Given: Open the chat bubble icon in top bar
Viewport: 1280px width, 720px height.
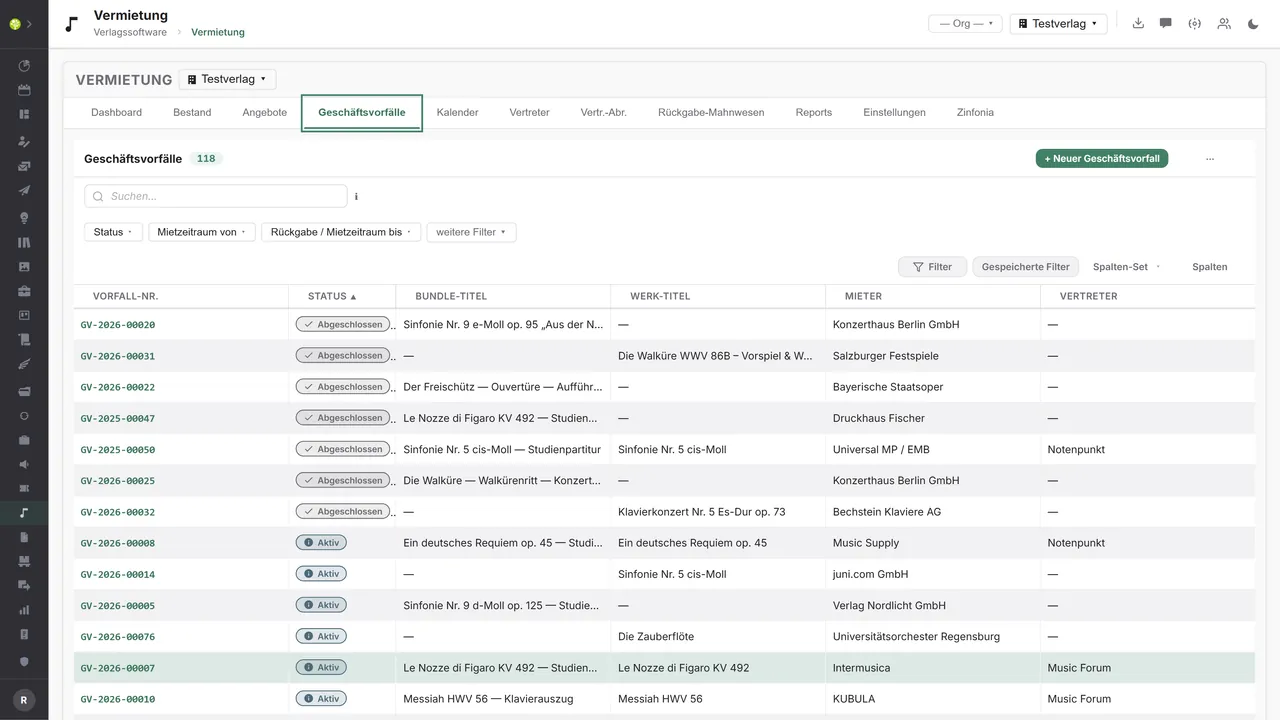Looking at the screenshot, I should (1166, 23).
